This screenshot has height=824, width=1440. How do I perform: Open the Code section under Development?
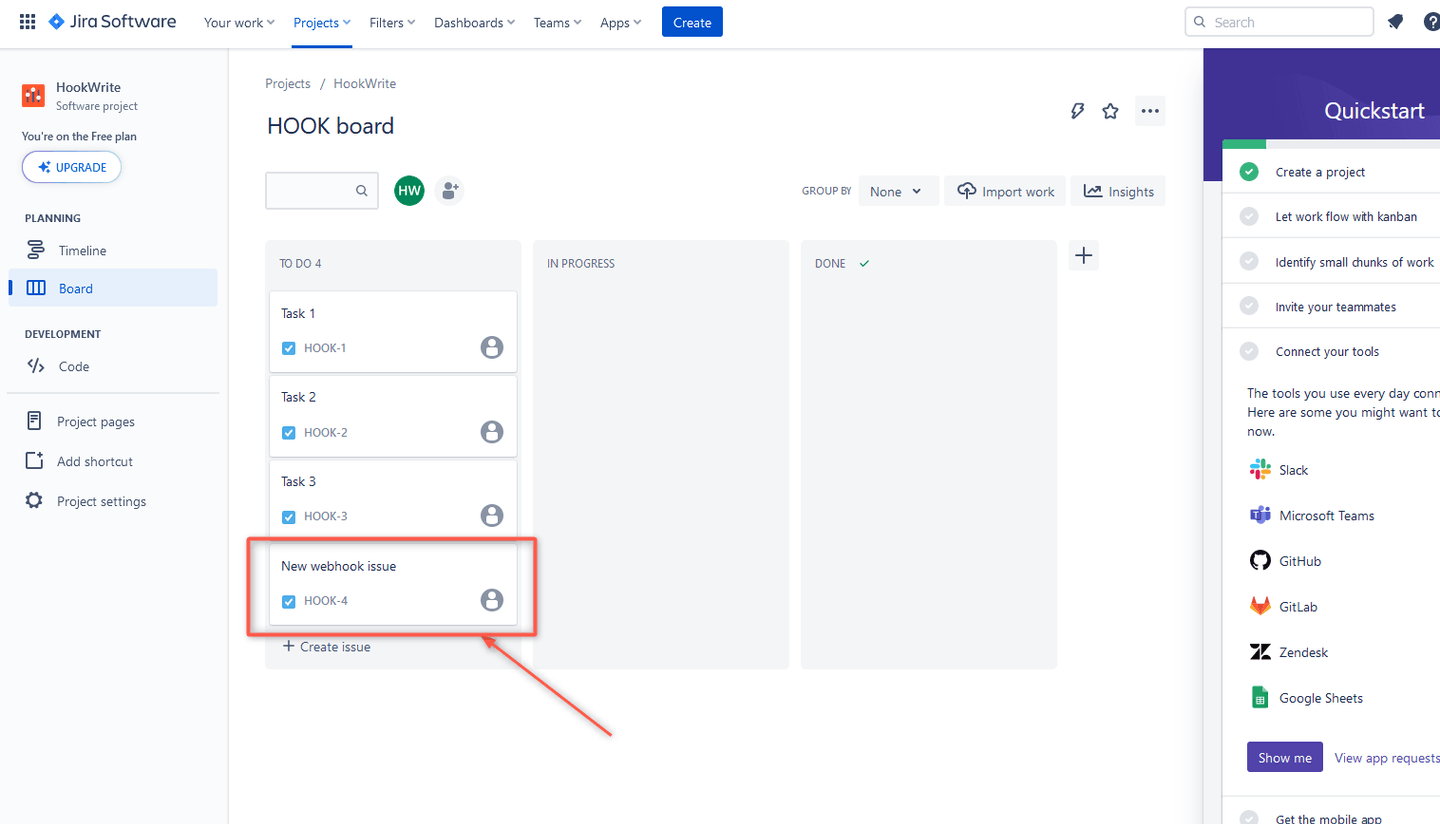coord(70,366)
